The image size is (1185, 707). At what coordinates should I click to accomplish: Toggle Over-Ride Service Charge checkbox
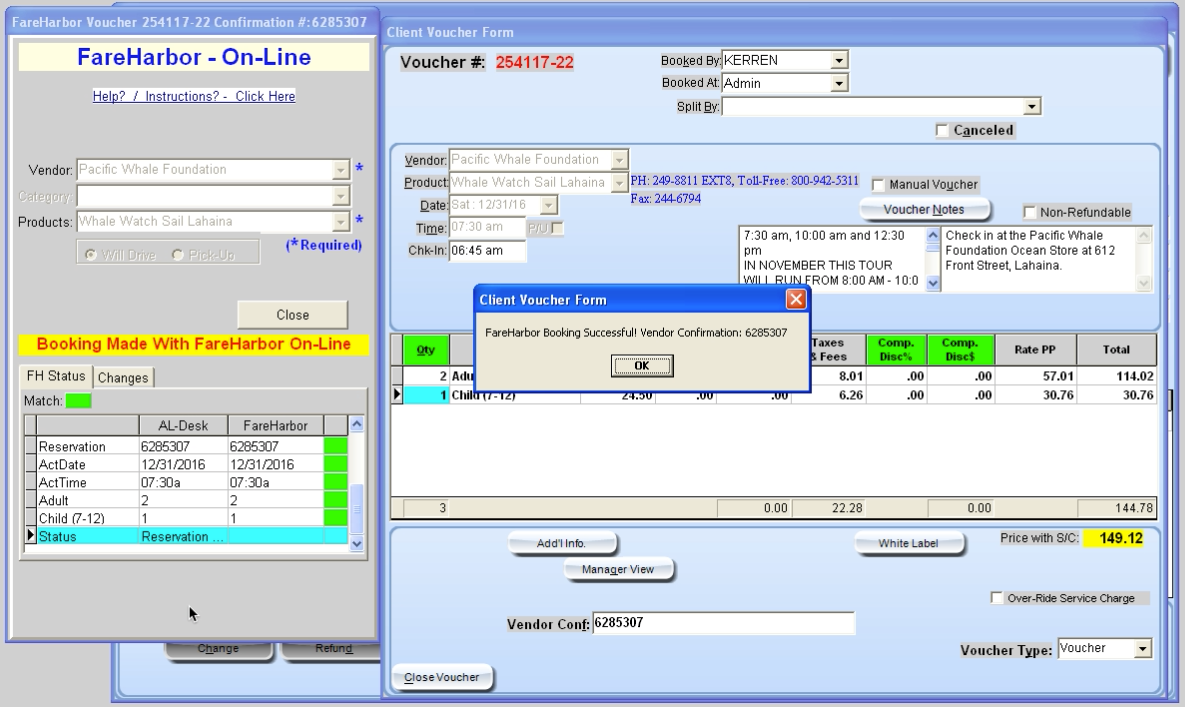pos(997,597)
